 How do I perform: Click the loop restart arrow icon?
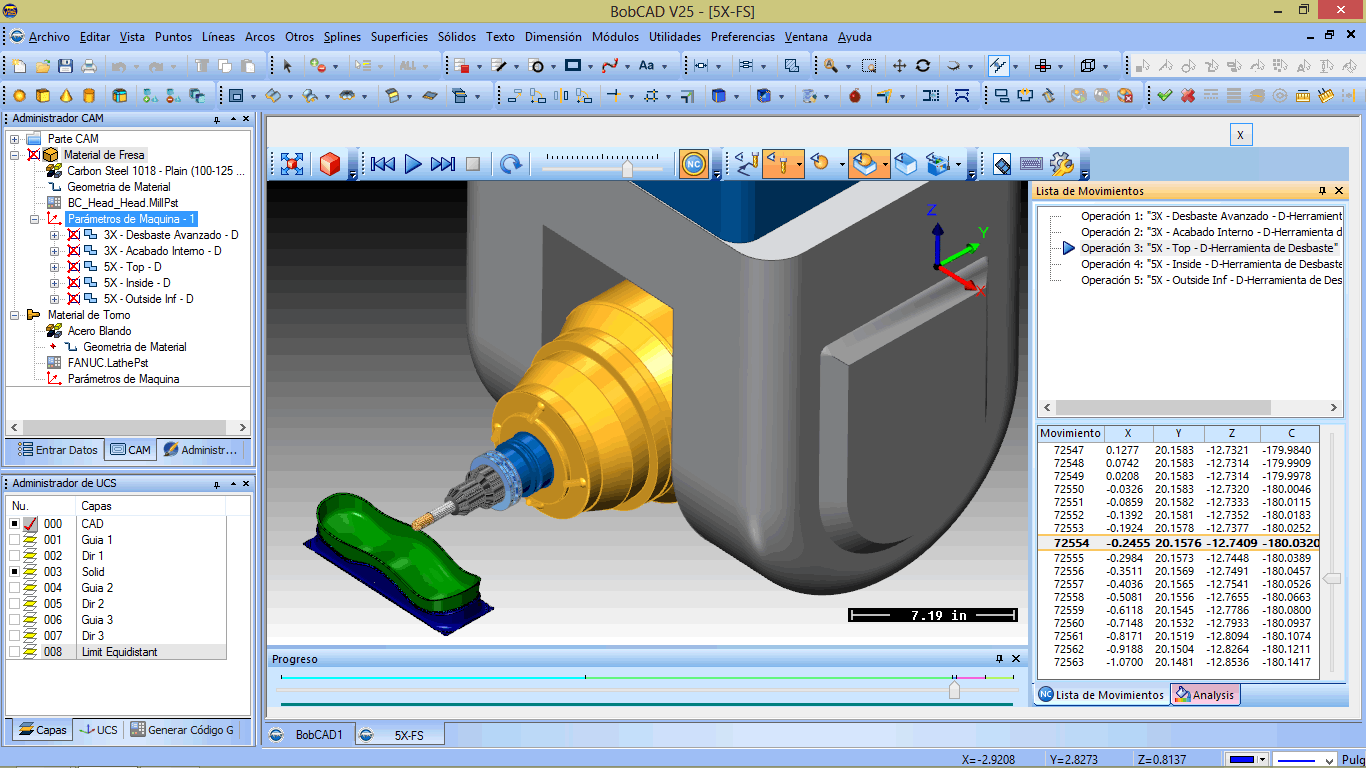click(511, 164)
